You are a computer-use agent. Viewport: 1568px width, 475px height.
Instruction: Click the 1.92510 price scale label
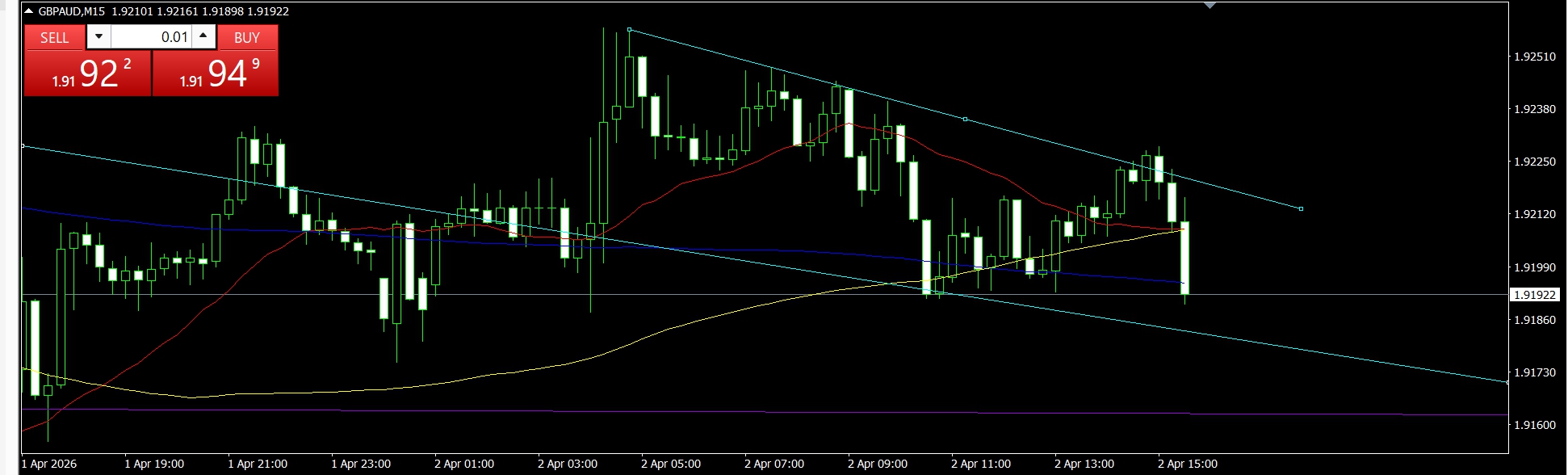(x=1534, y=57)
